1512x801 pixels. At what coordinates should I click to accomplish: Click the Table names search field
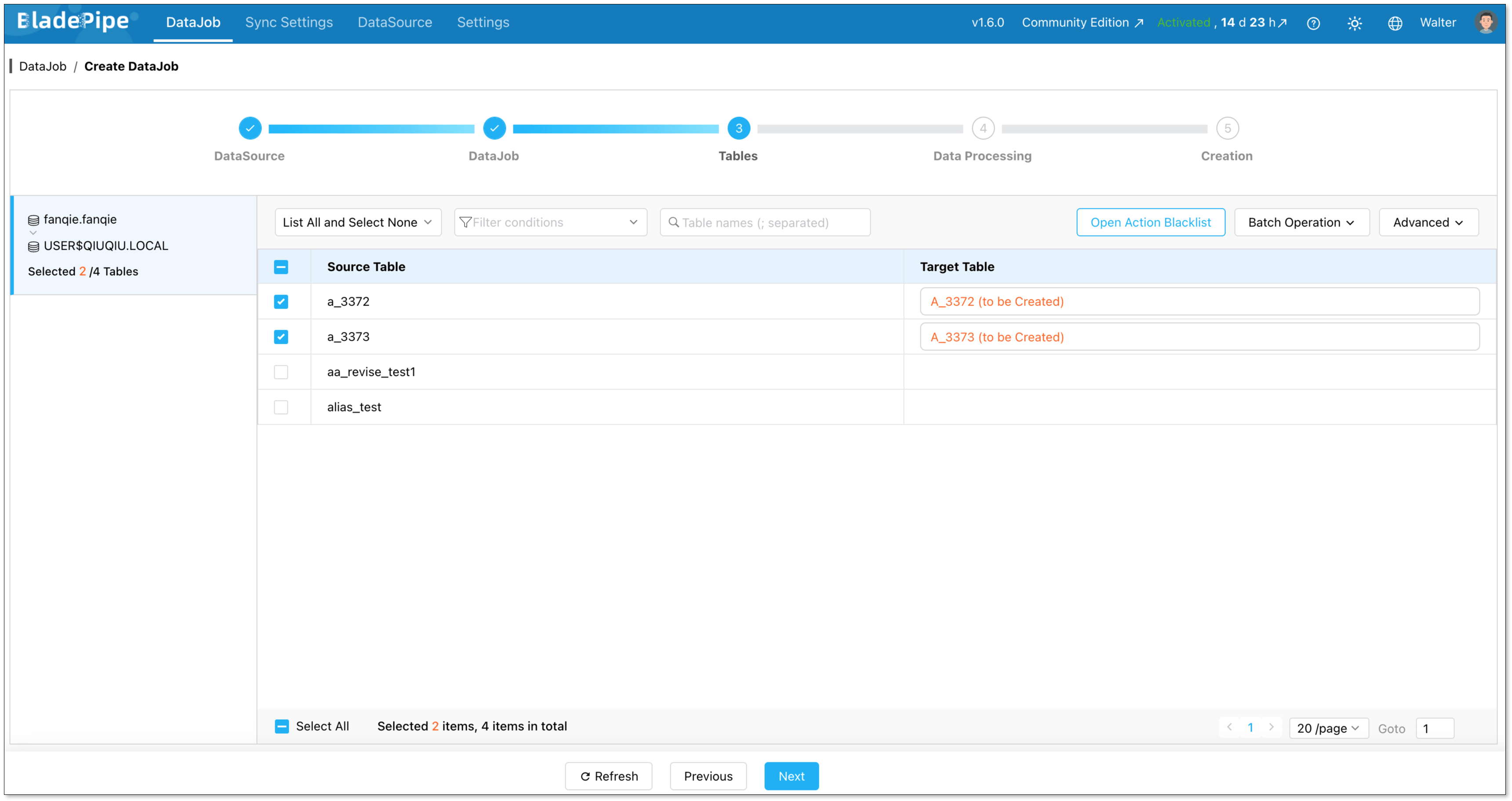tap(765, 222)
